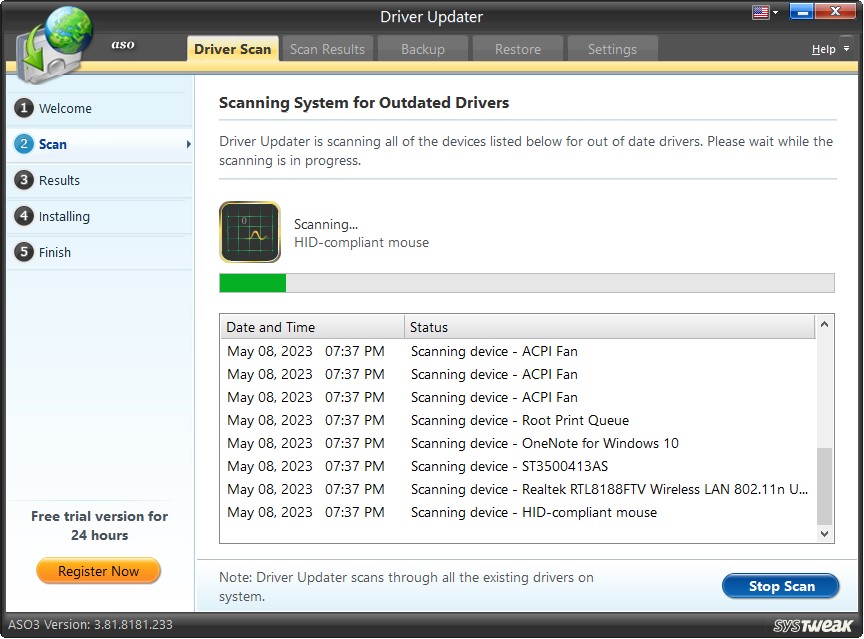Switch to the Backup tab

423,48
